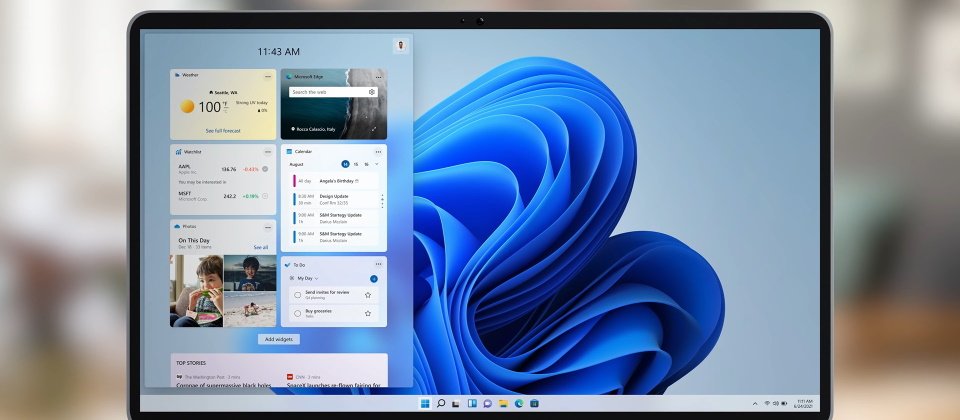
Task: Open photo of boy in dark shirt
Action: (250, 272)
